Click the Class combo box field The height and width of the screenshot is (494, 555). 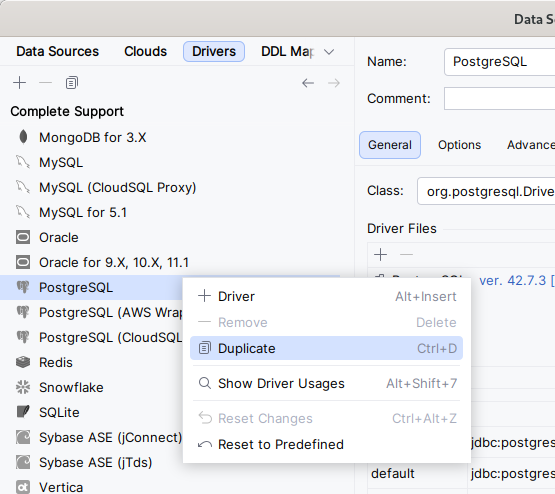click(x=486, y=191)
